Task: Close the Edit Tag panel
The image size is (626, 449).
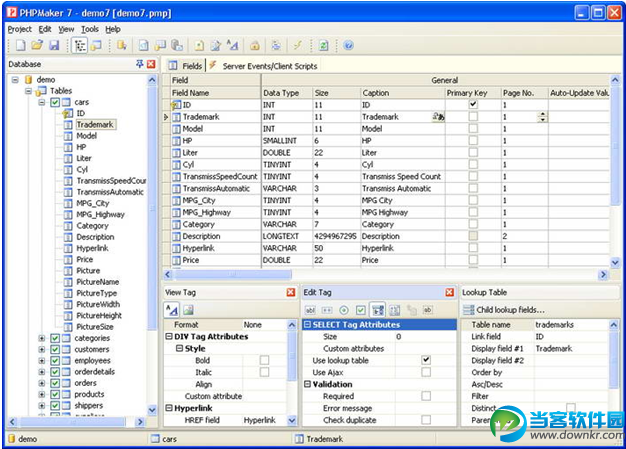Action: coord(450,293)
